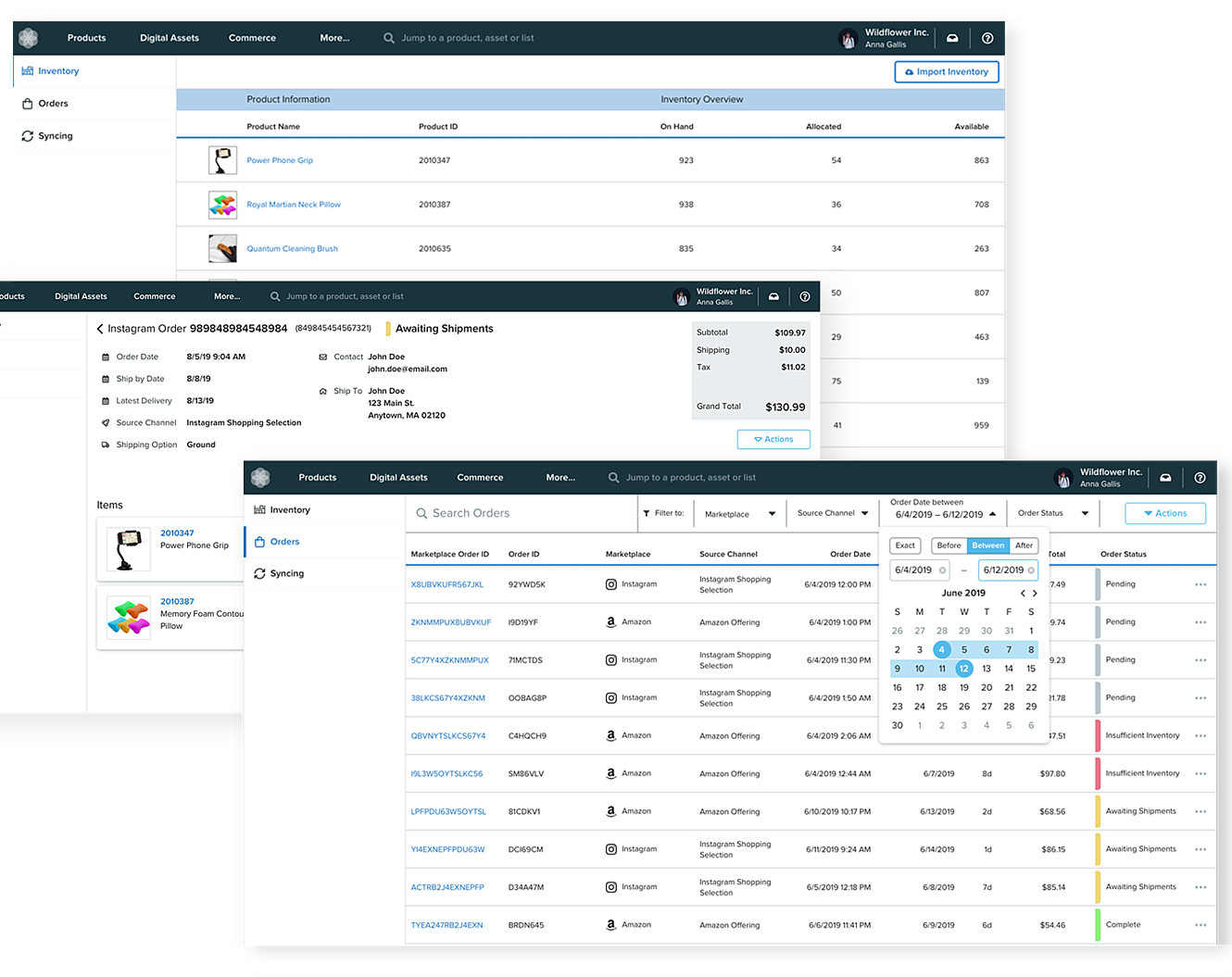This screenshot has width=1232, height=977.
Task: Click Inventory icon in the Orders window sidebar
Action: [260, 510]
